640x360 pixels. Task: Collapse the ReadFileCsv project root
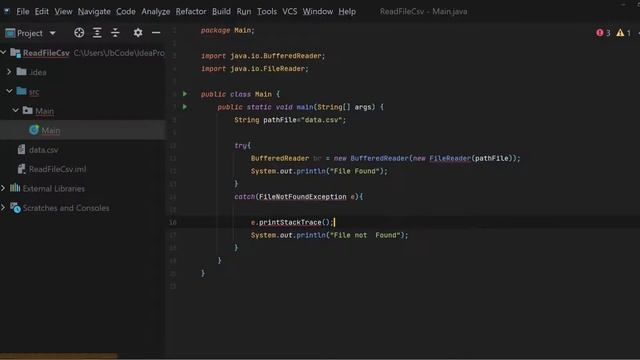point(3,52)
